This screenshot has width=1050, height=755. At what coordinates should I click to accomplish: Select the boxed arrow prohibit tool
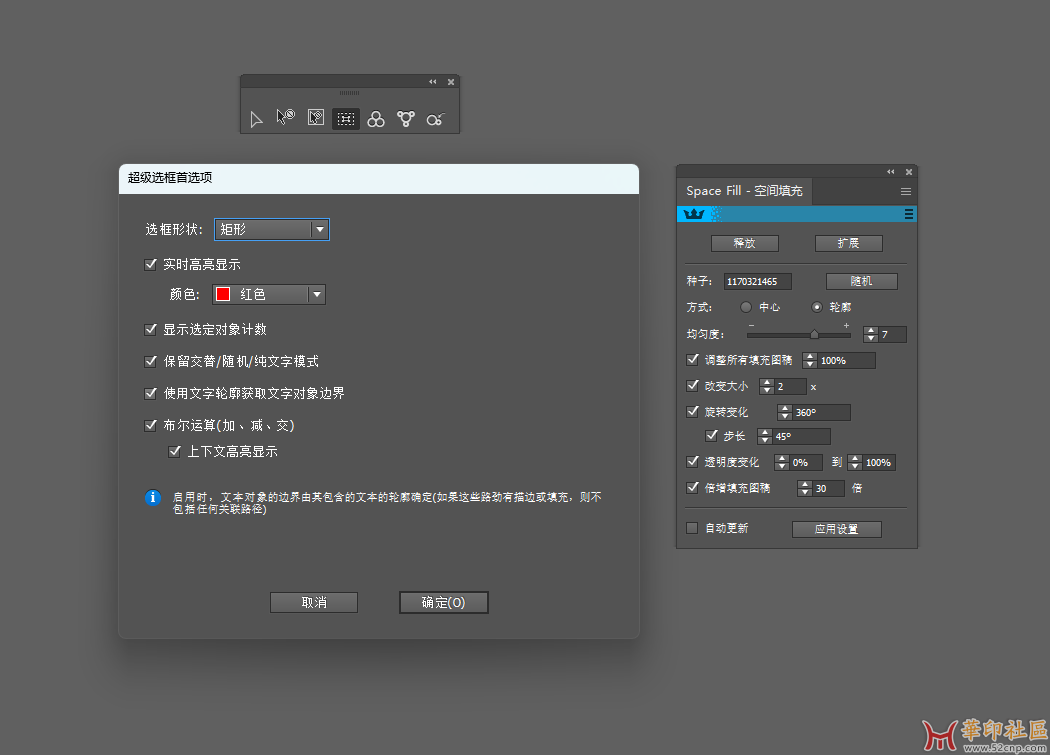coord(316,118)
